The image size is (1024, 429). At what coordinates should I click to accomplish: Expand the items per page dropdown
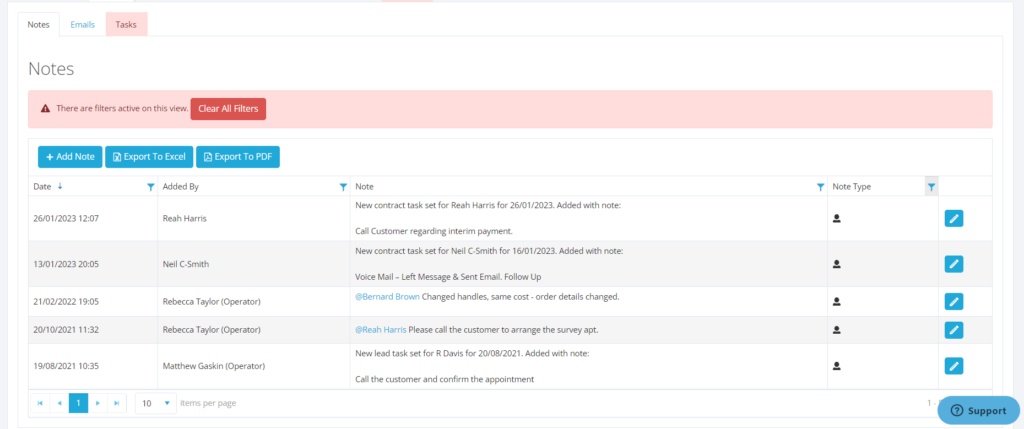point(167,403)
